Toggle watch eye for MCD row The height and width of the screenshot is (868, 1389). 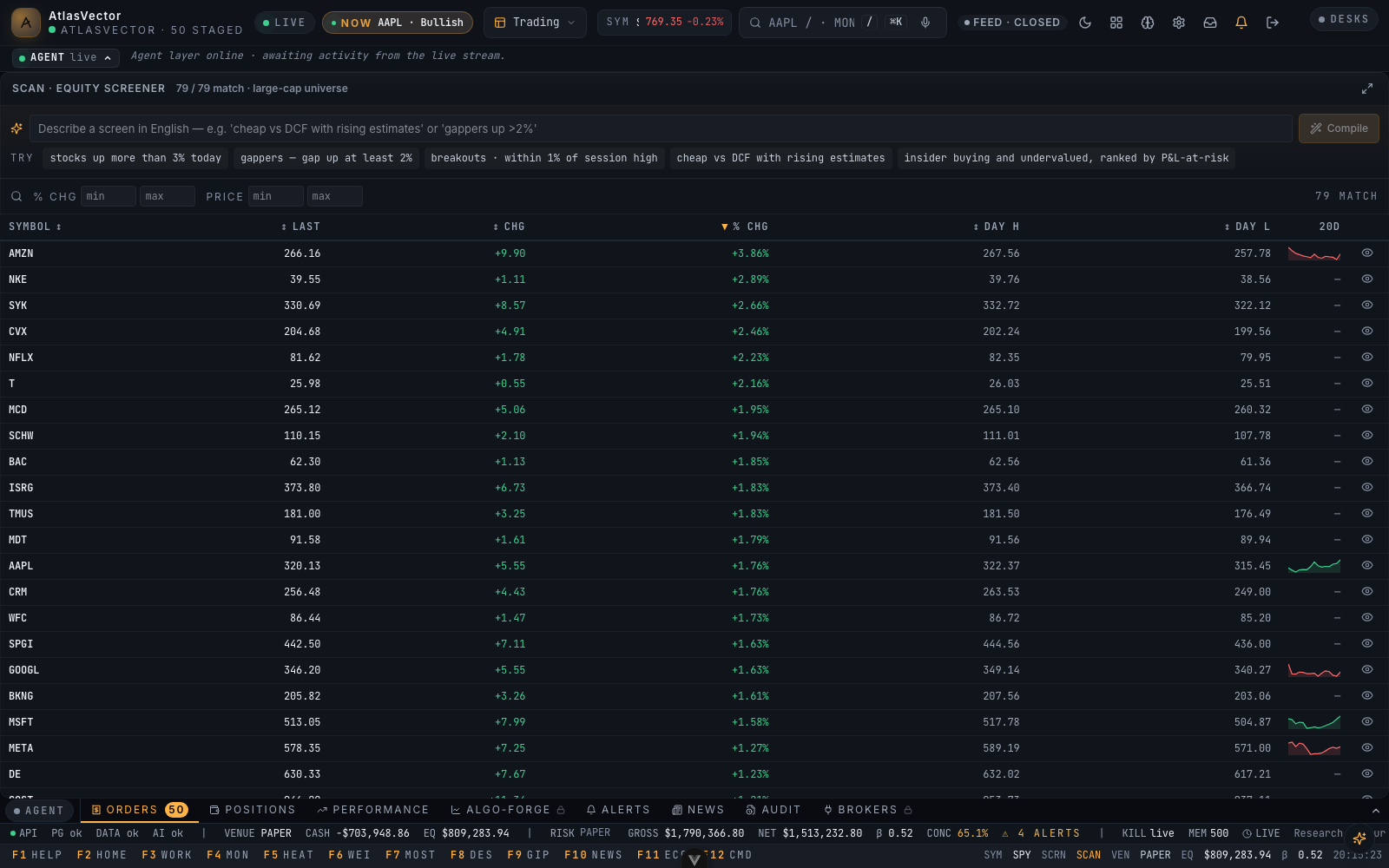[1367, 409]
